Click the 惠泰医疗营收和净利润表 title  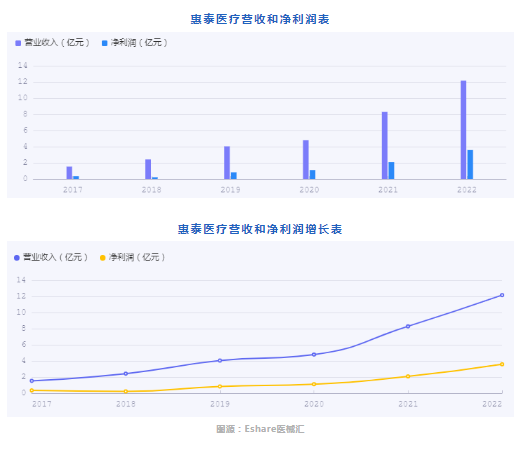[260, 19]
